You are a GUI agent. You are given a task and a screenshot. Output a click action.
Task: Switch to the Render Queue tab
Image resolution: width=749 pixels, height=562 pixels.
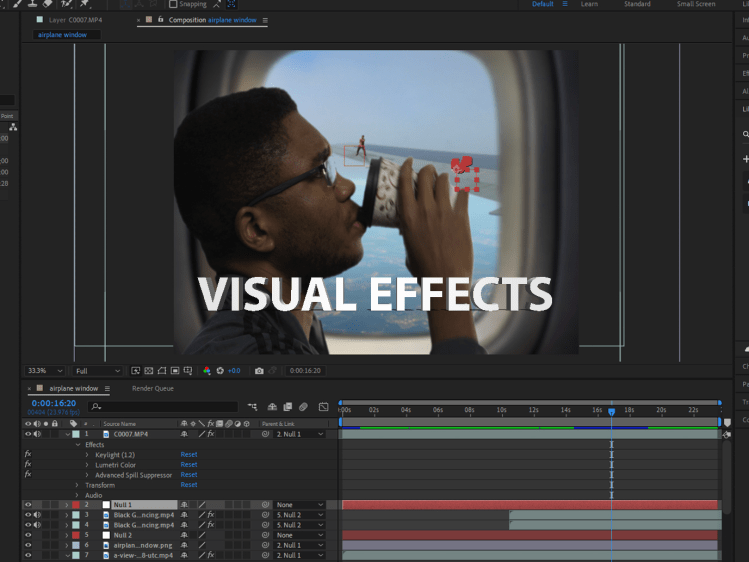152,388
